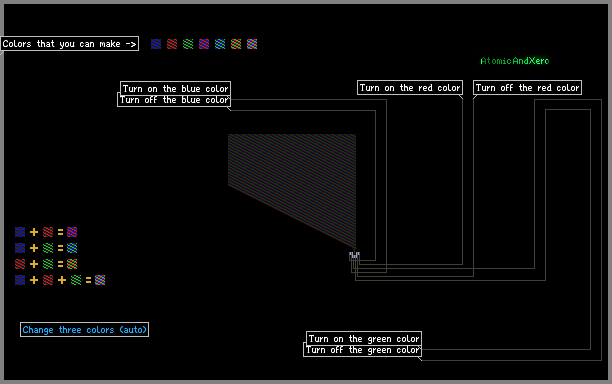Click the three-color result swatch in legend
Screen dimensions: 612x384
coord(100,280)
